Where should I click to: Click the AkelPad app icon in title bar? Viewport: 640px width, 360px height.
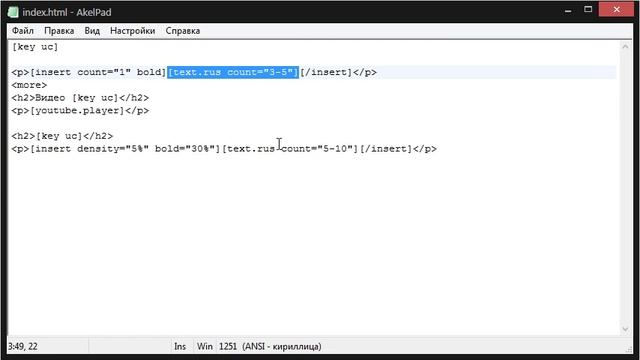point(13,12)
